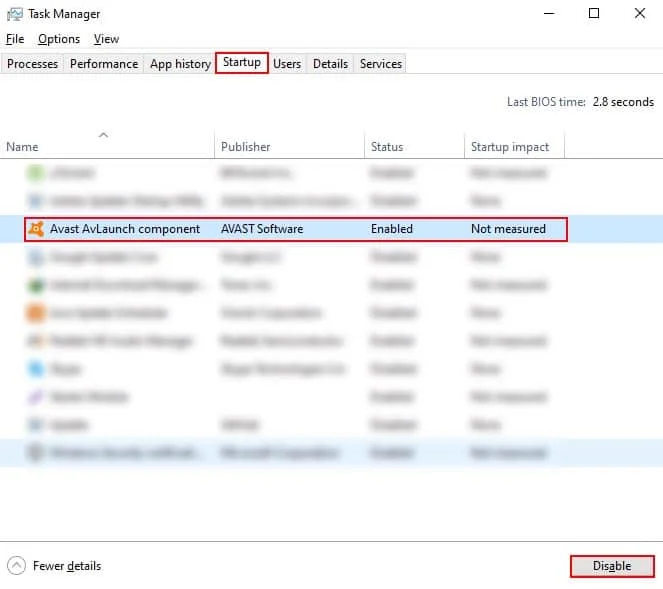Image resolution: width=663 pixels, height=589 pixels.
Task: Go to the App history tab
Action: point(180,64)
